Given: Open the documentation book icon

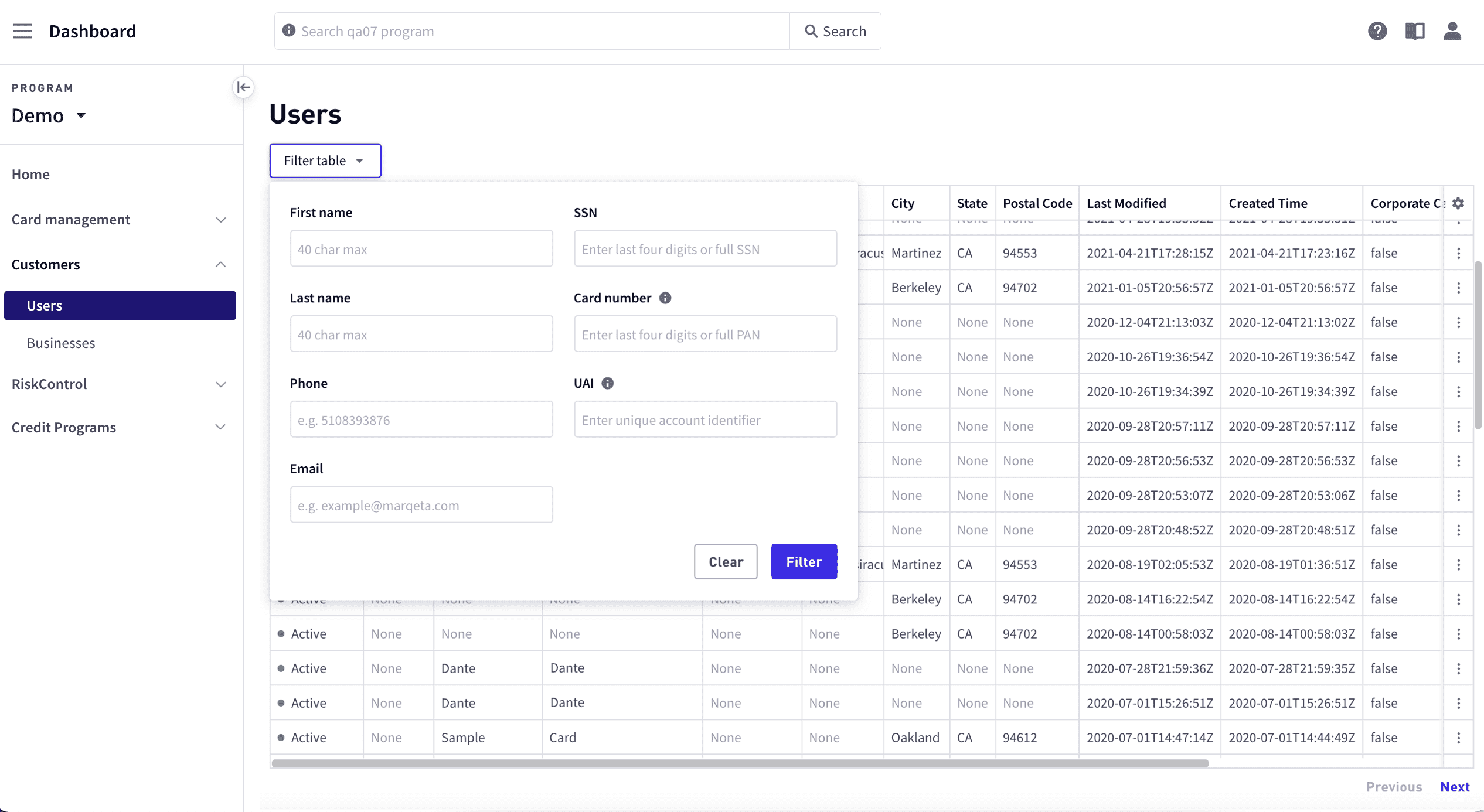Looking at the screenshot, I should 1414,31.
